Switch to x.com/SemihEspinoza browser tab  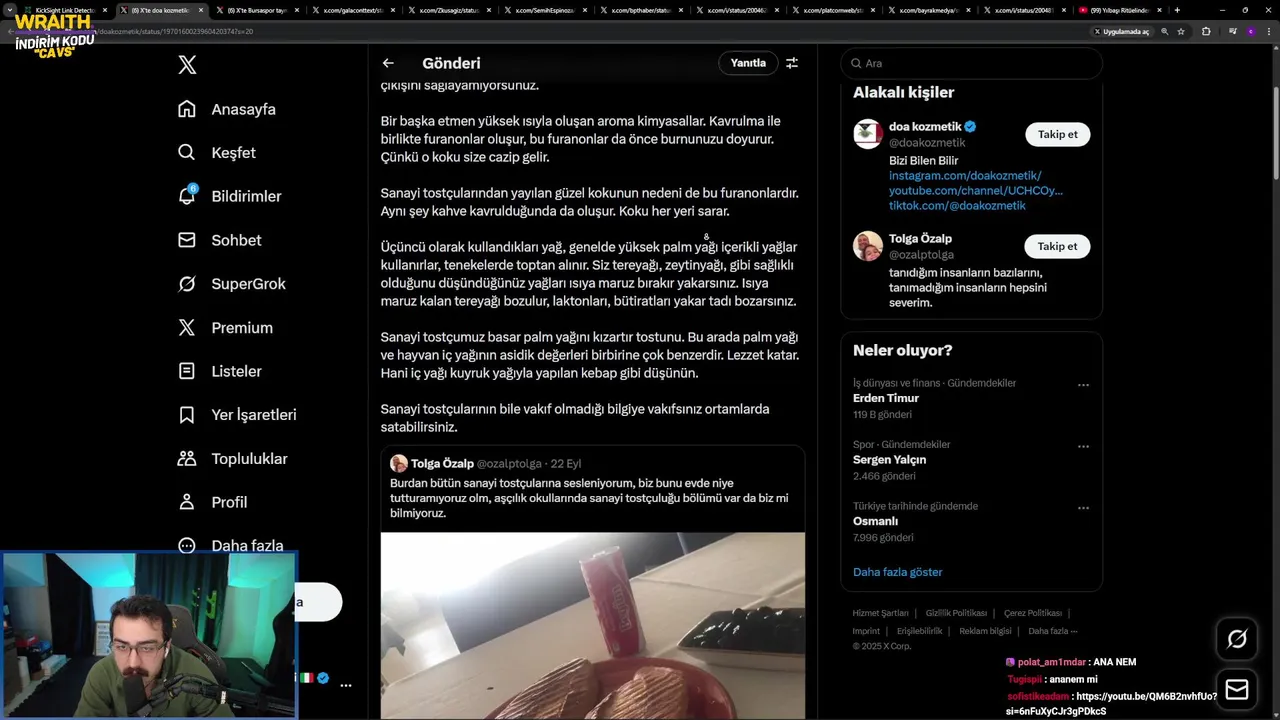click(543, 10)
